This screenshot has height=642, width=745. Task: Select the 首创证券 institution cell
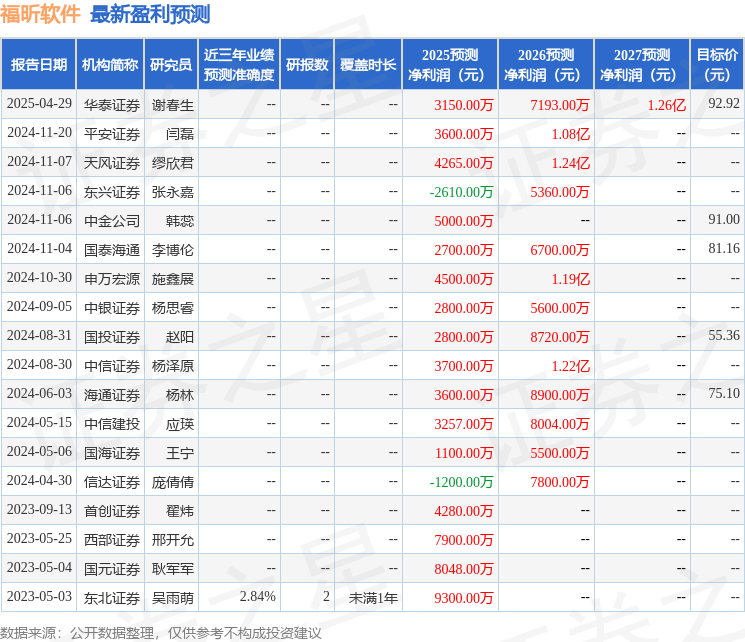(112, 511)
